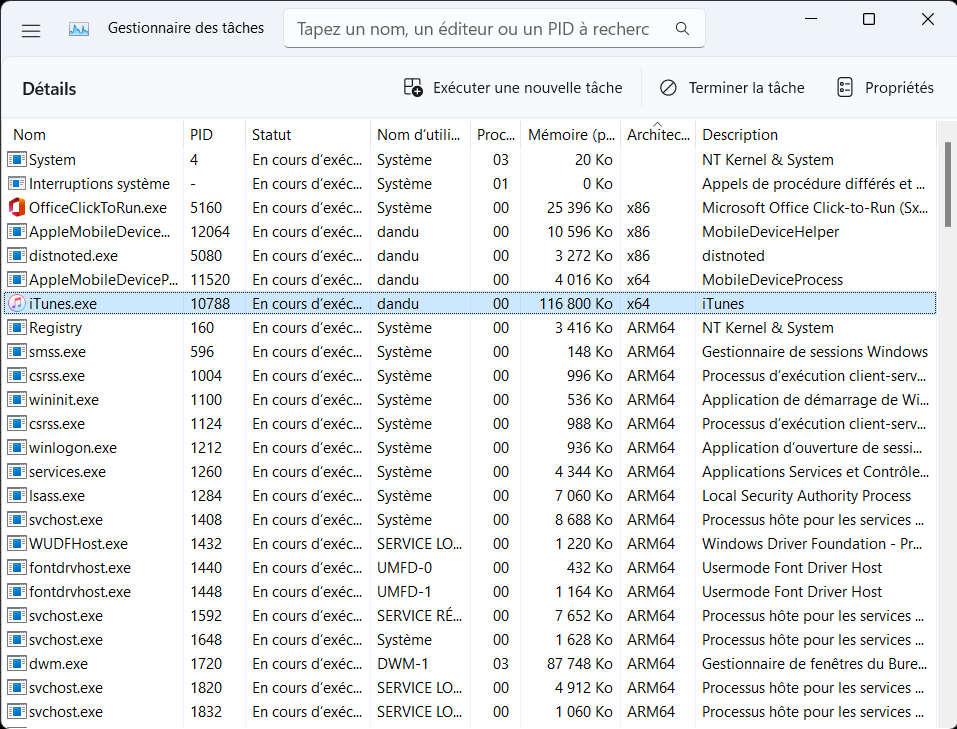The width and height of the screenshot is (957, 729).
Task: Click the wininit.exe process icon
Action: click(x=16, y=400)
